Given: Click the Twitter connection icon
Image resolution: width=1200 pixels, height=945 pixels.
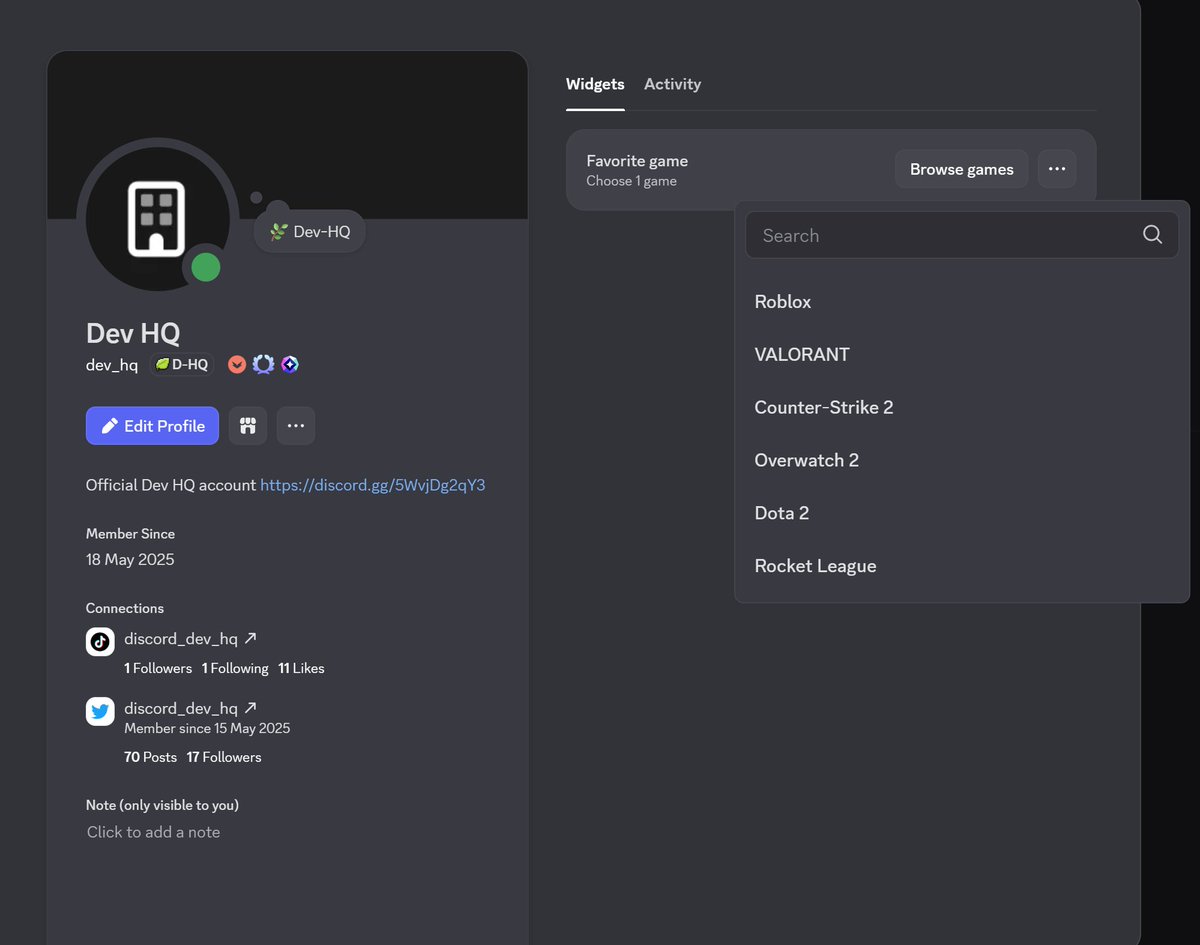Looking at the screenshot, I should click(100, 712).
